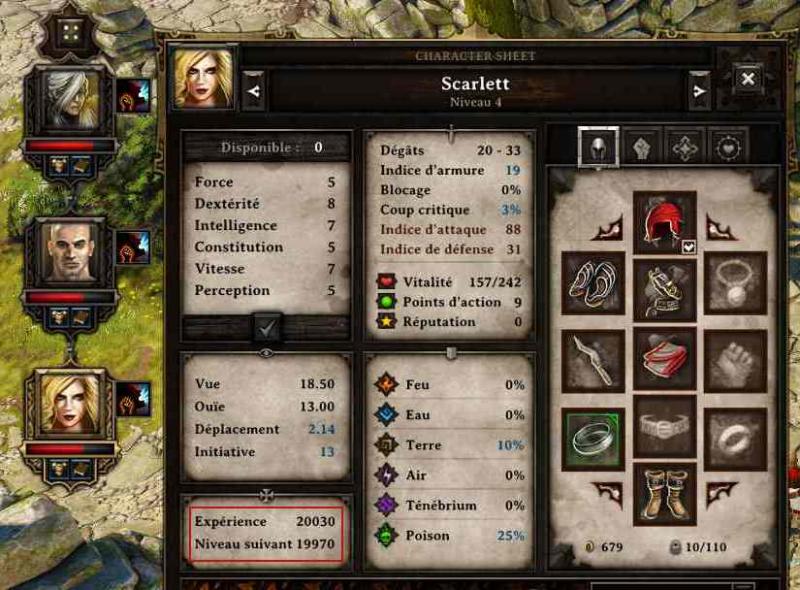Click the empty amulet necklace slot

pos(735,283)
